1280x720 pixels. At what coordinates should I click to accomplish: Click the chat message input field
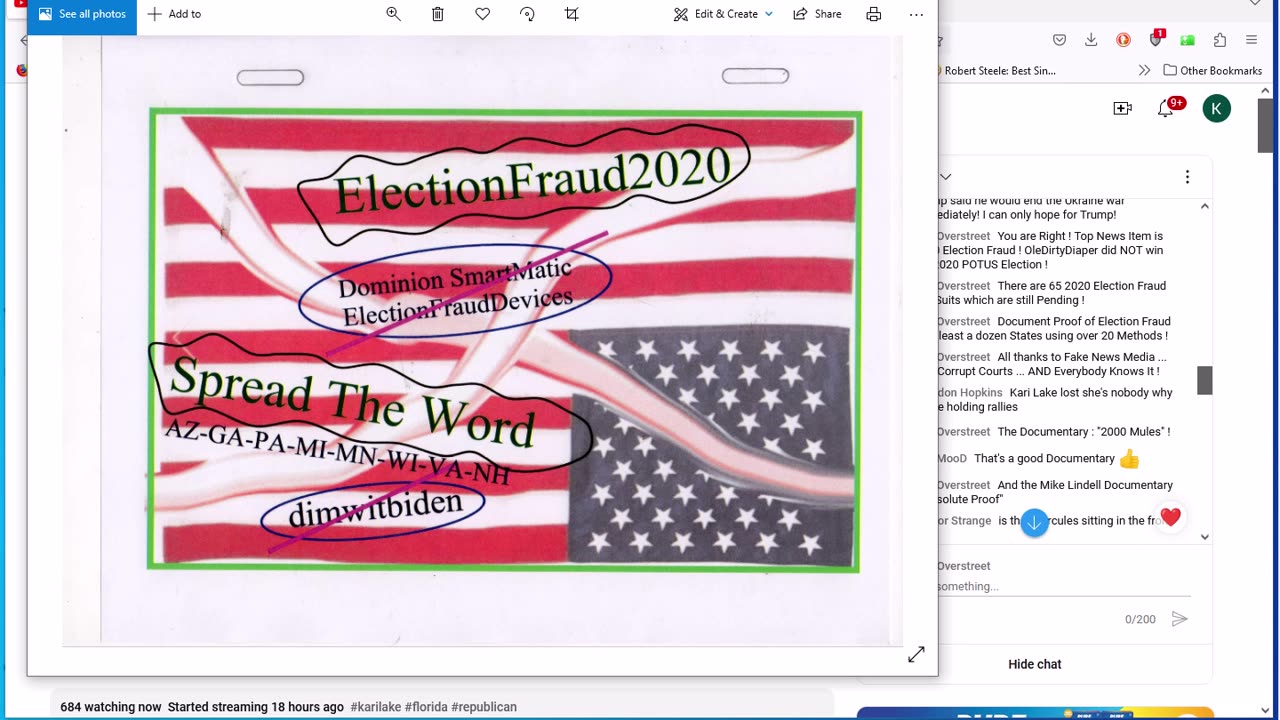coord(1064,586)
